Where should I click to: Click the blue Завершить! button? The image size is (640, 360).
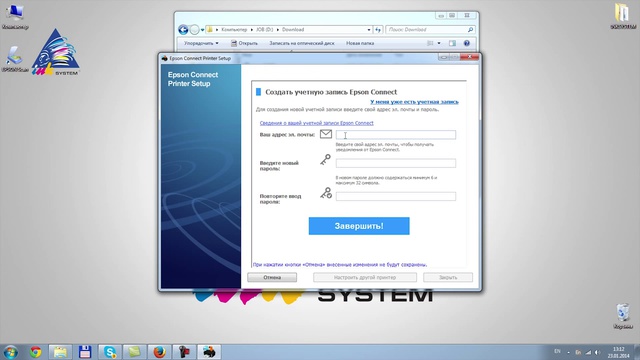[x=359, y=226]
